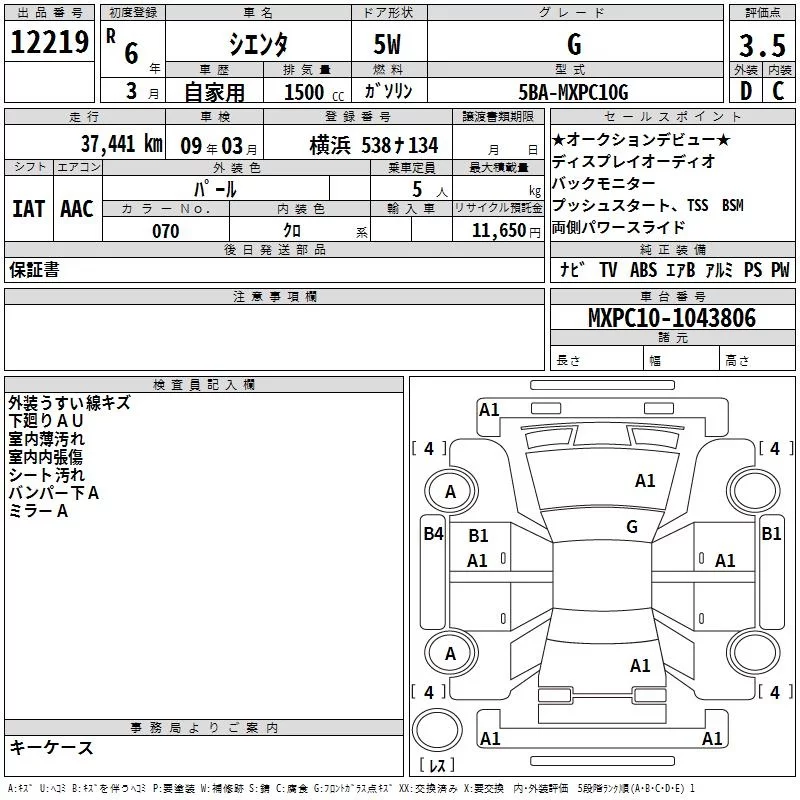Image resolution: width=800 pixels, height=800 pixels.
Task: Select inspector note 室内薄汚れ
Action: click(46, 439)
